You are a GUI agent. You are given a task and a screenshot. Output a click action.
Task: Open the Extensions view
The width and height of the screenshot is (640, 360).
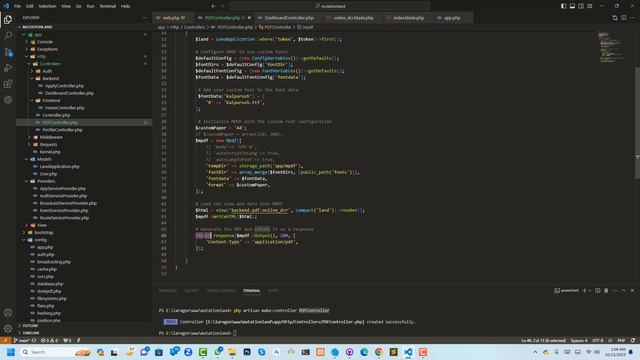point(8,84)
